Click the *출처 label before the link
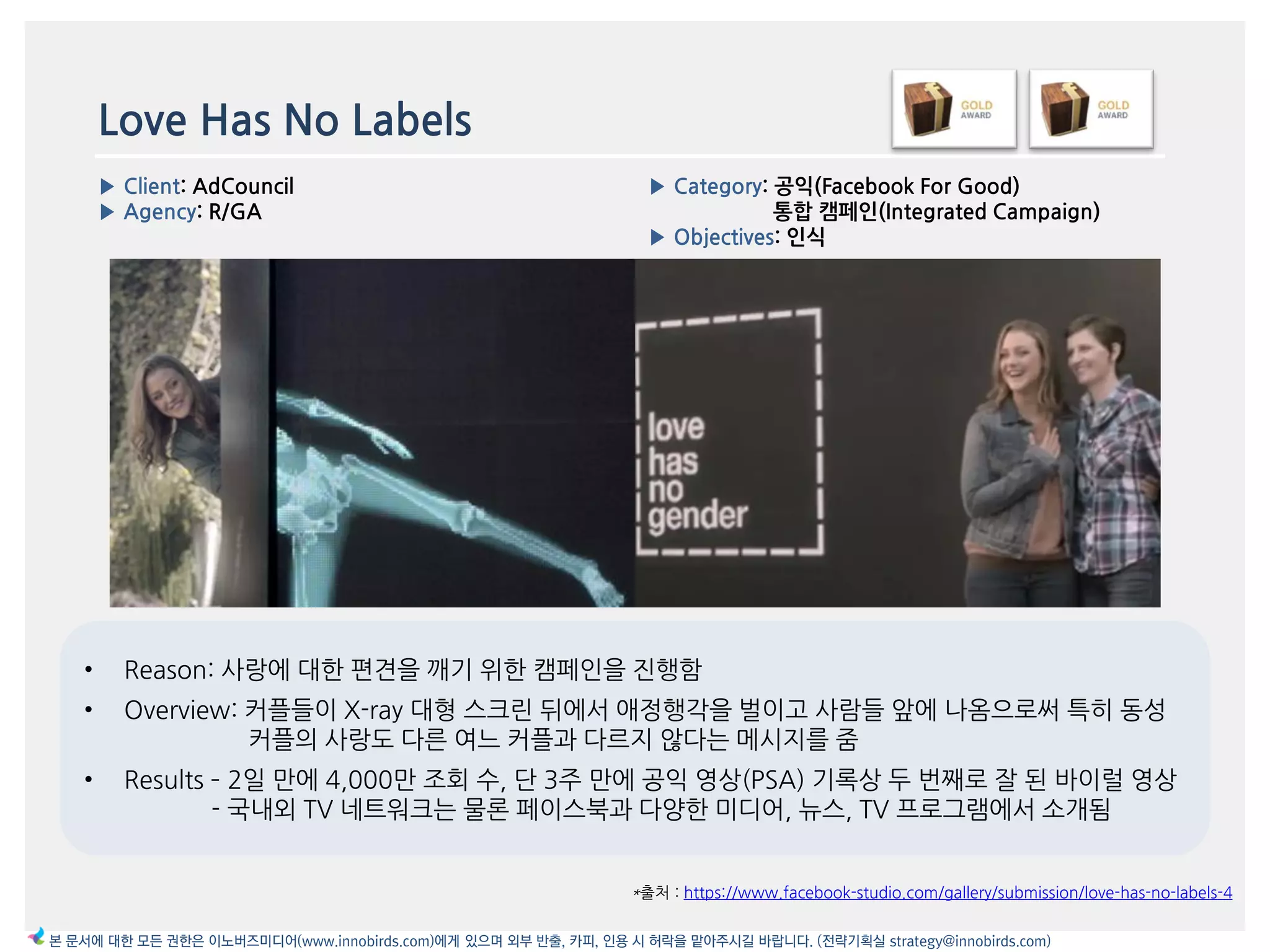Image resolution: width=1270 pixels, height=952 pixels. coord(656,892)
